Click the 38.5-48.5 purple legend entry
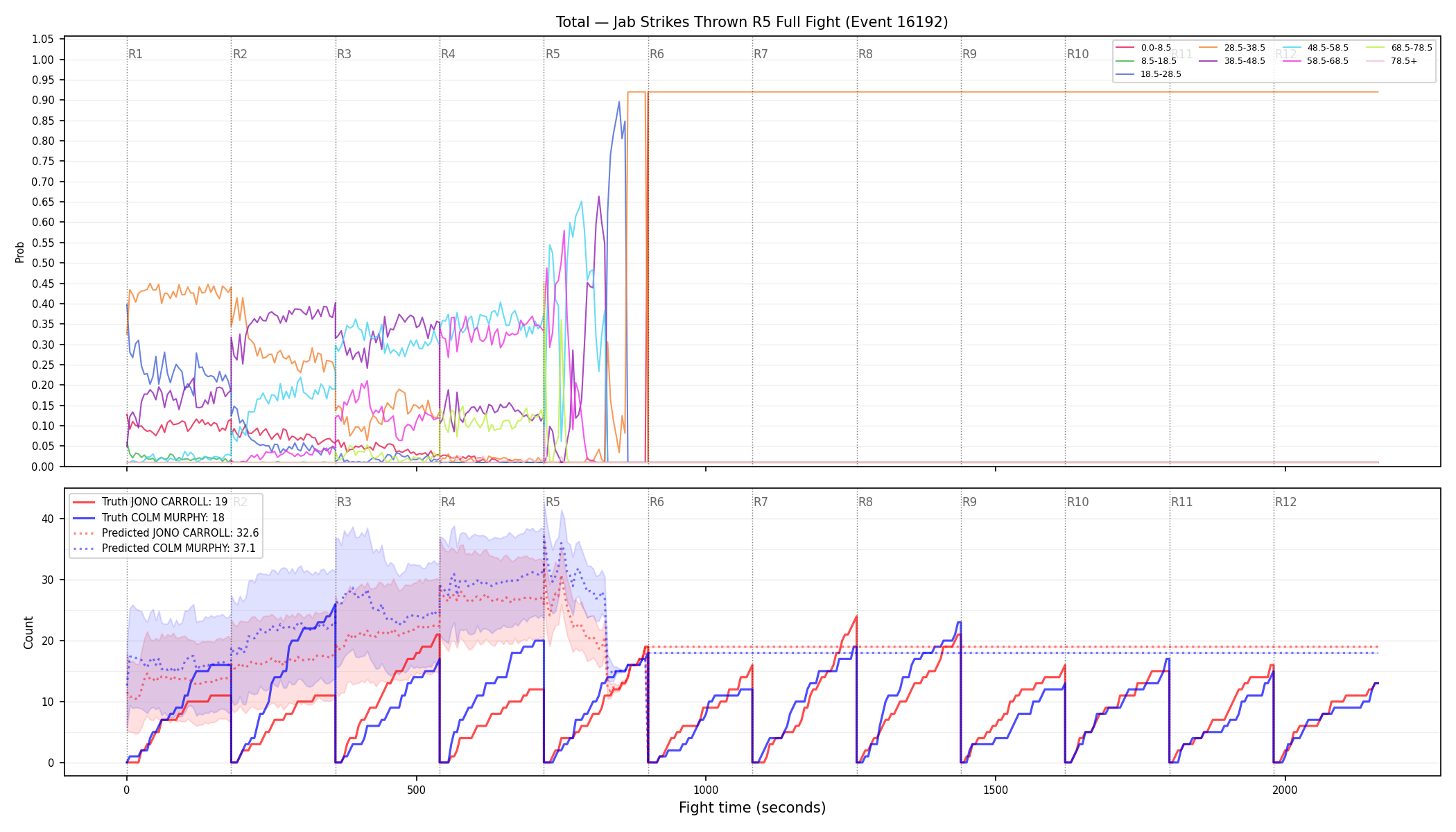The width and height of the screenshot is (1456, 832). click(1232, 61)
